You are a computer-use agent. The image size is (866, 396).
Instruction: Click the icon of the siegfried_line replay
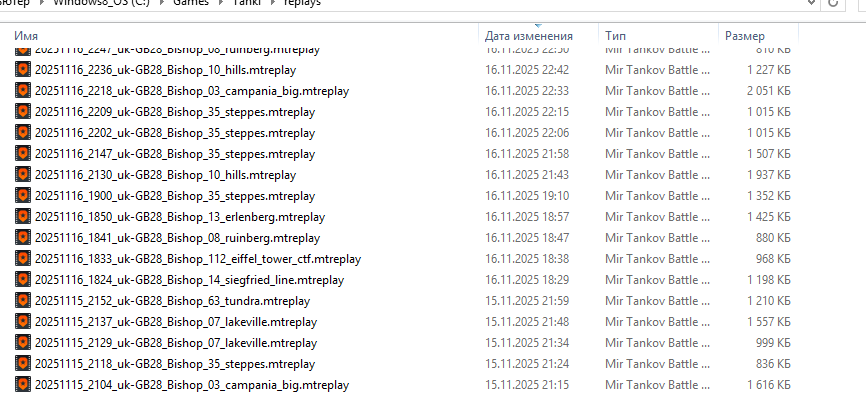(x=23, y=279)
